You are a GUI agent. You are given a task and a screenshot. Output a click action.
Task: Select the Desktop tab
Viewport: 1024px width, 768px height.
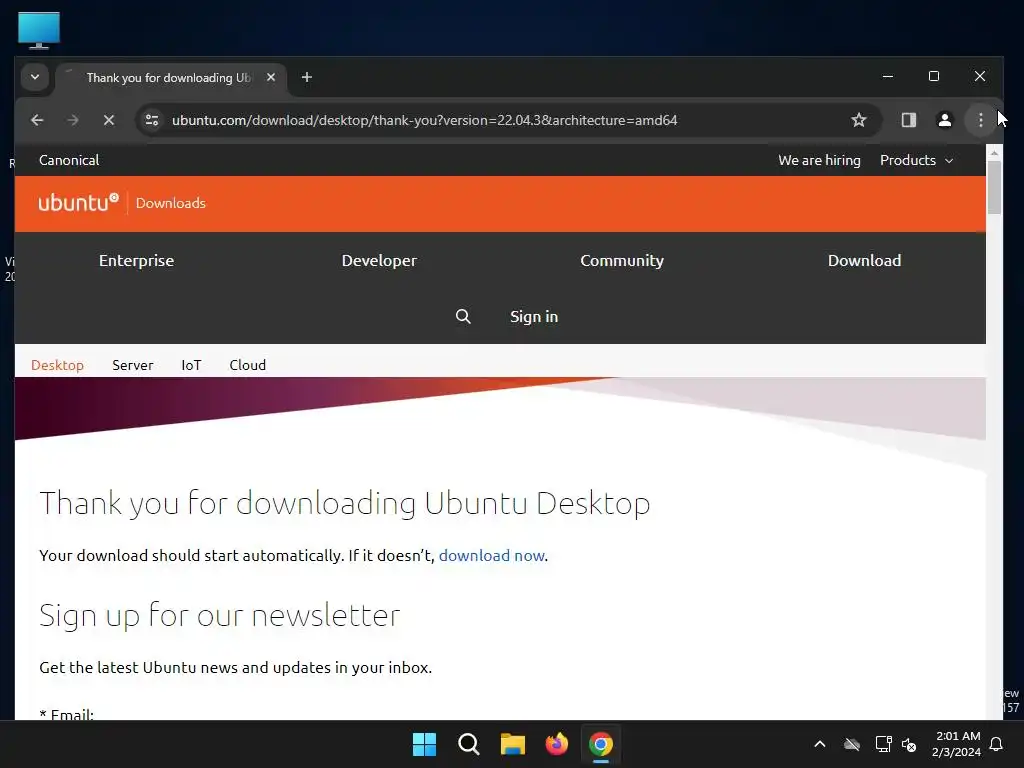click(57, 365)
